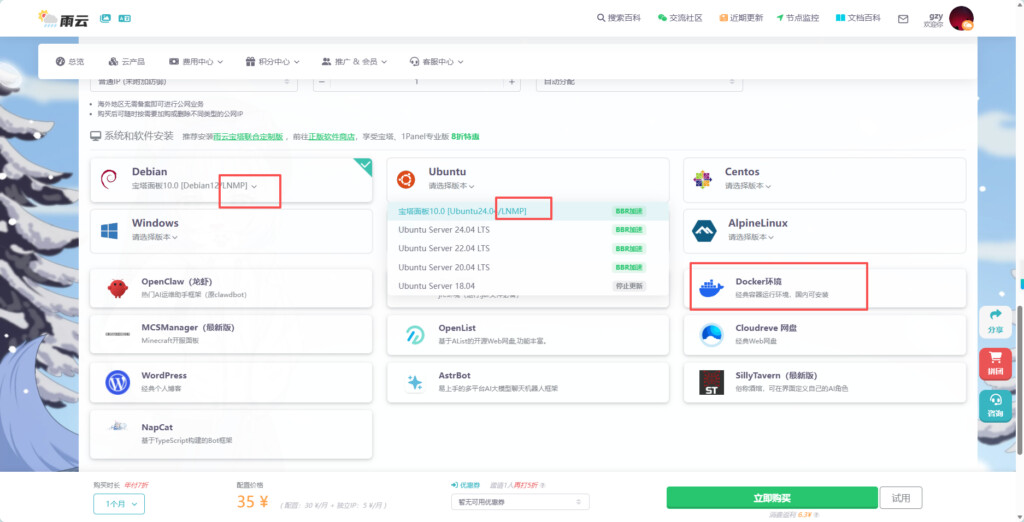The image size is (1024, 522).
Task: Select the Cloudreve 网盘 app card
Action: tap(825, 334)
